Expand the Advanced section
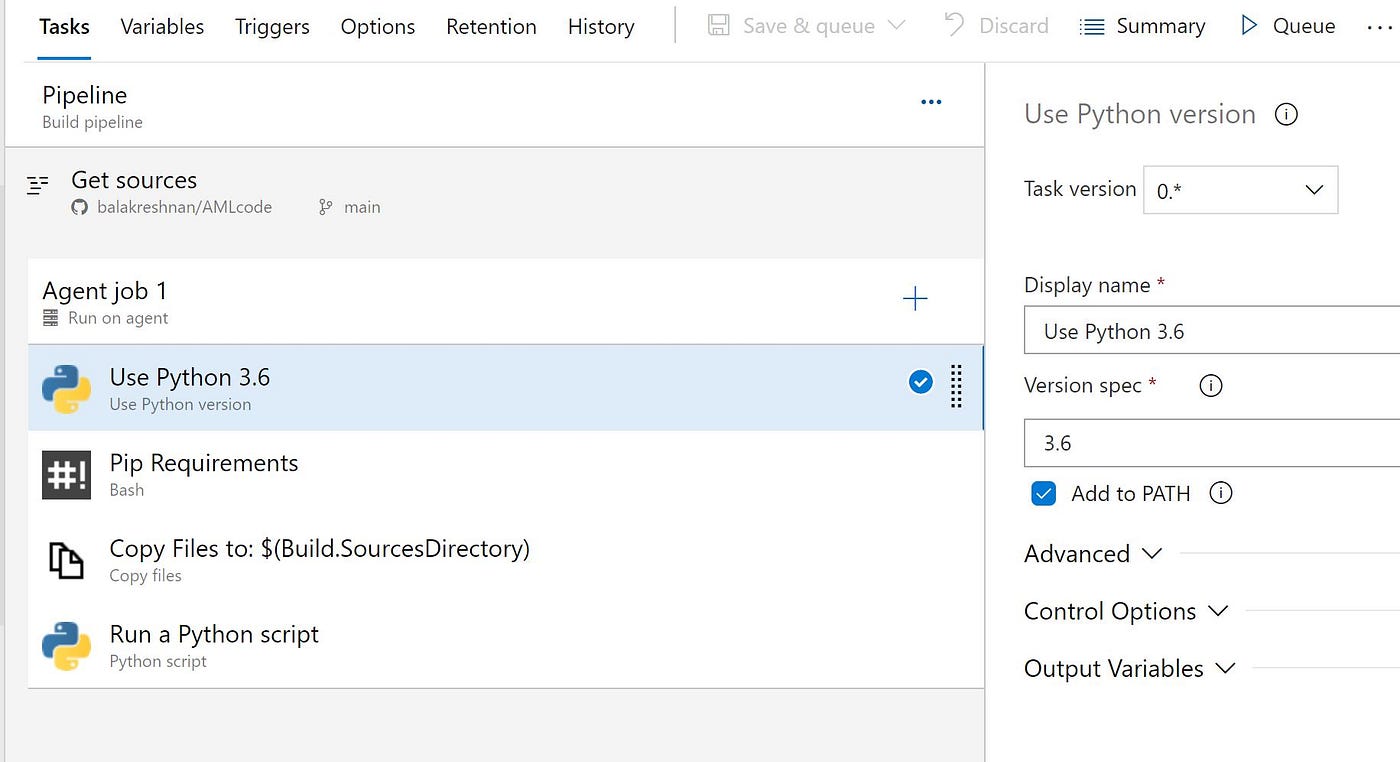Image resolution: width=1400 pixels, height=762 pixels. coord(1093,553)
